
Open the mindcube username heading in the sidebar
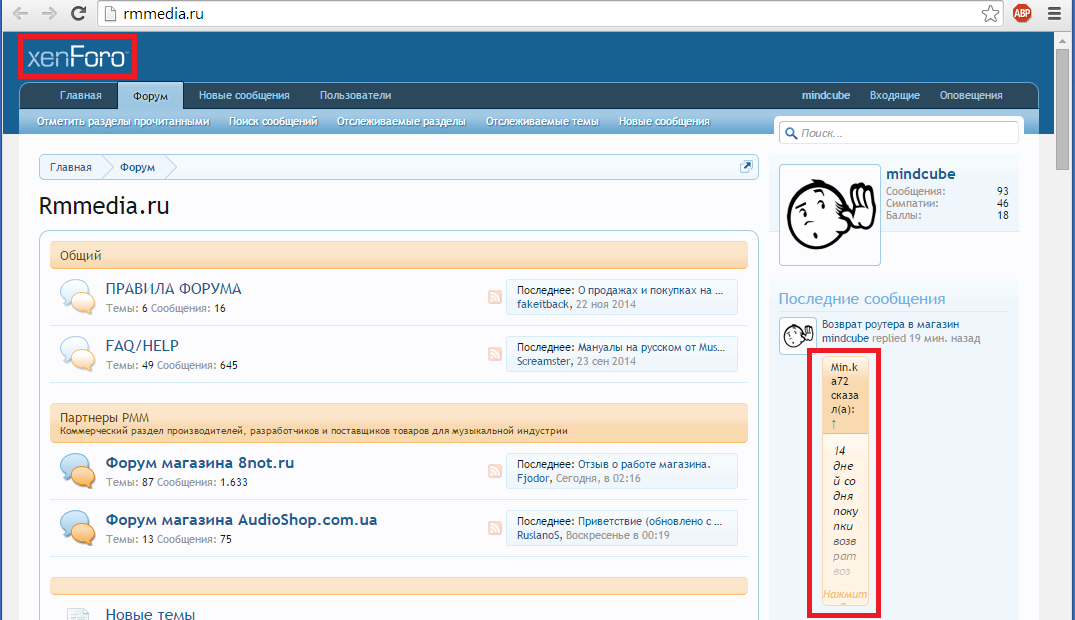[x=920, y=174]
